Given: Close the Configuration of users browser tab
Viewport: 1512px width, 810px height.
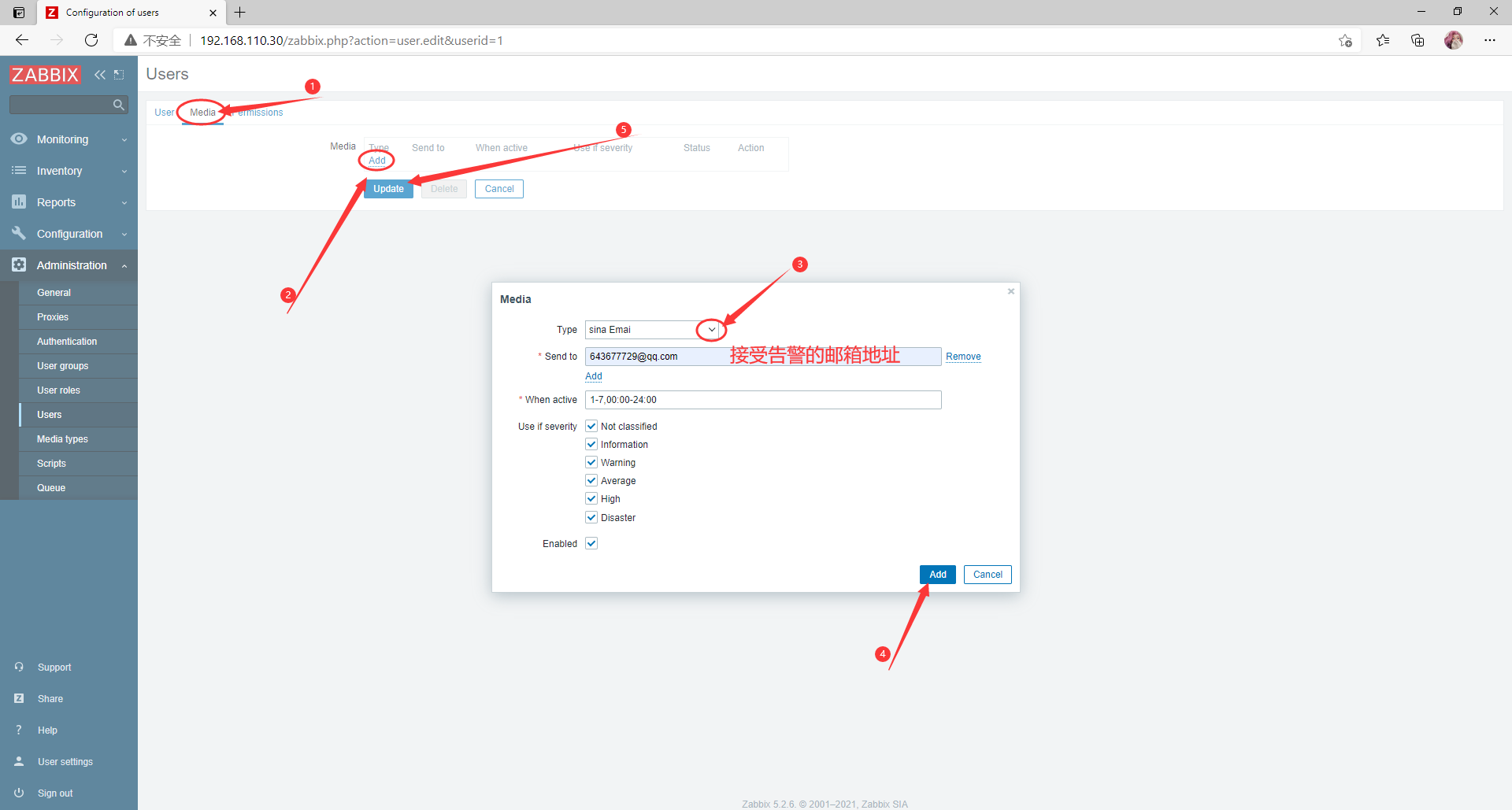Looking at the screenshot, I should (x=213, y=13).
